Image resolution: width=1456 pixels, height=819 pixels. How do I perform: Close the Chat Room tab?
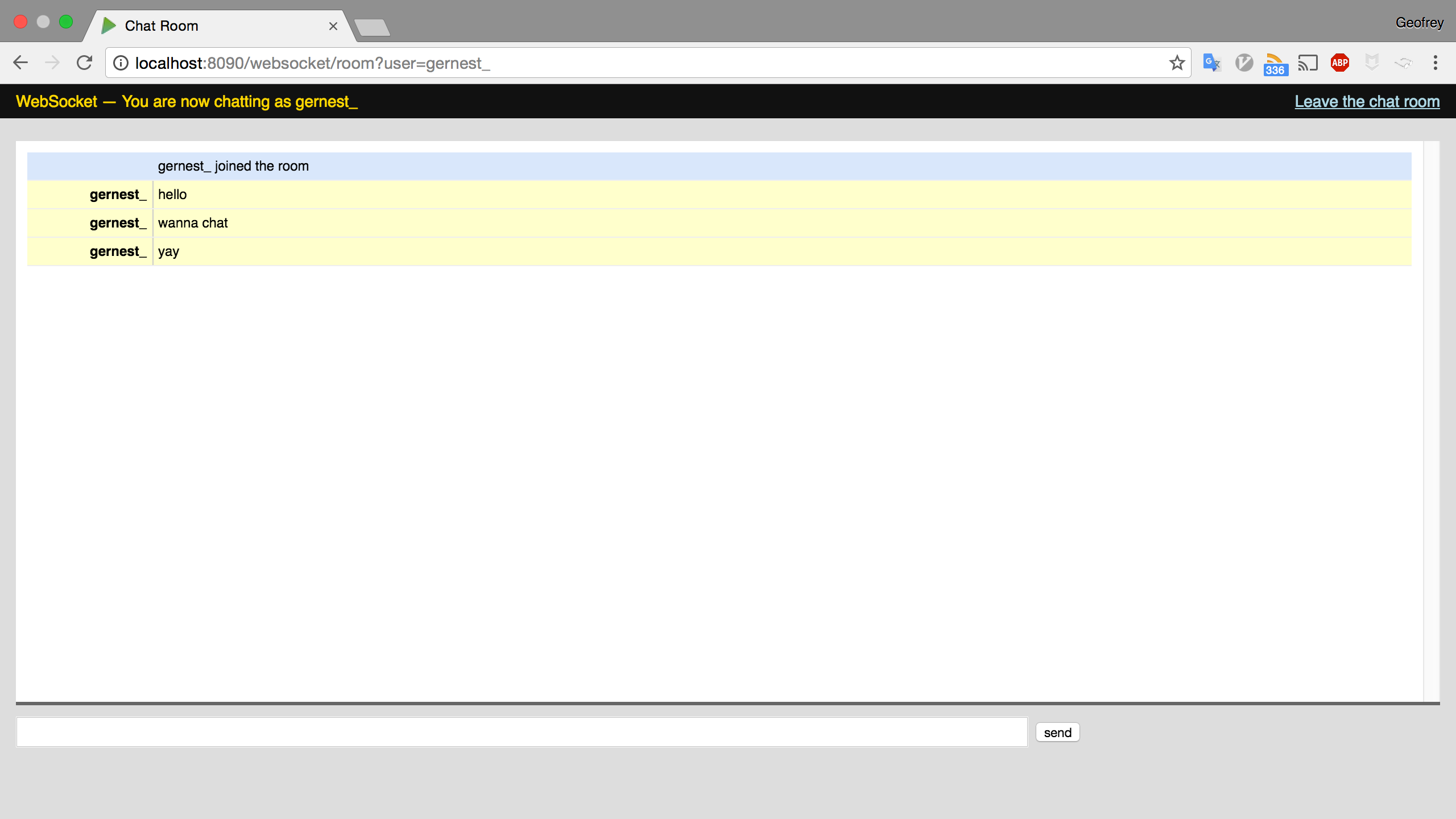(x=333, y=26)
